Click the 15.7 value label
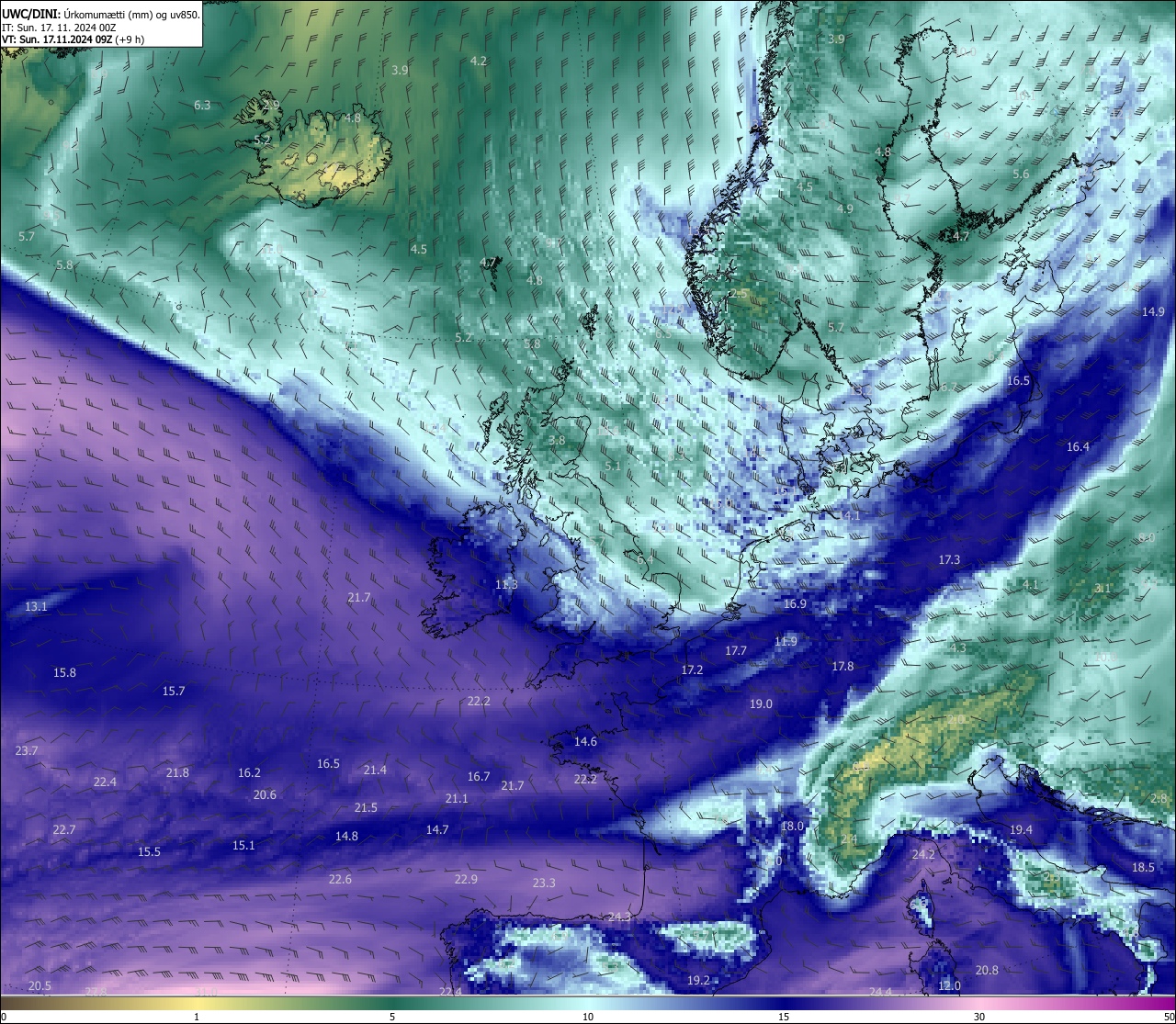This screenshot has height=1024, width=1176. (174, 692)
